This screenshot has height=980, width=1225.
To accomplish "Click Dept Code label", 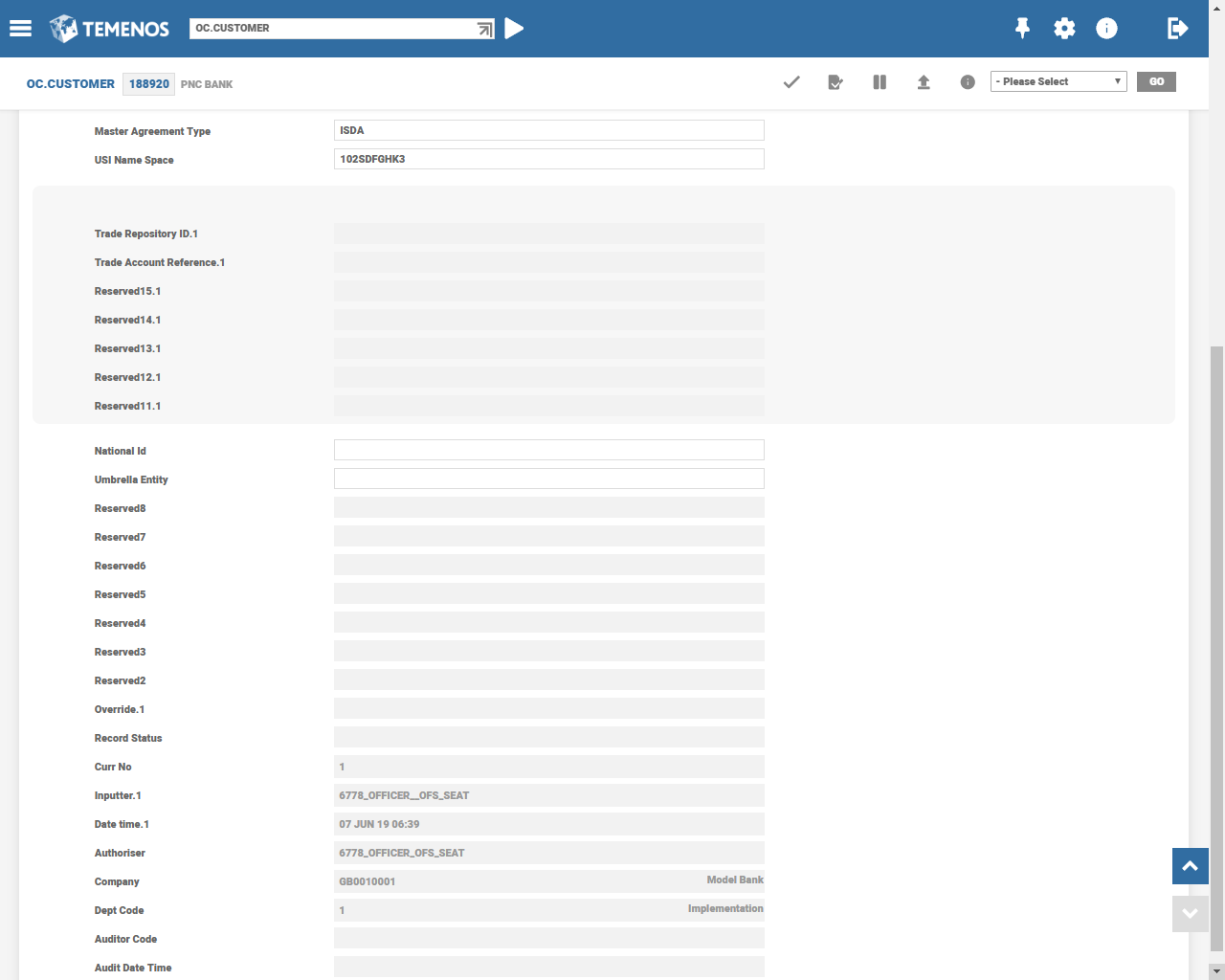I will 119,910.
